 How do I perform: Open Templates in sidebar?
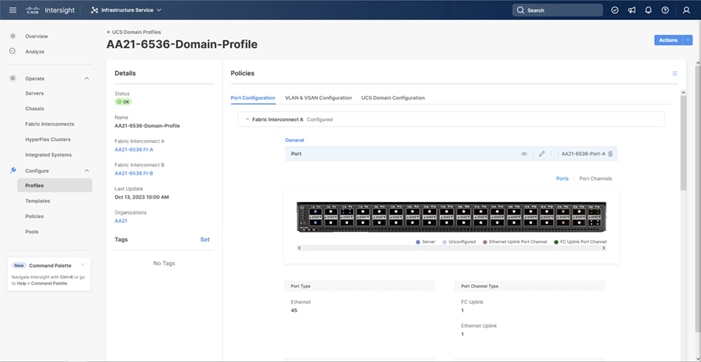pos(38,201)
